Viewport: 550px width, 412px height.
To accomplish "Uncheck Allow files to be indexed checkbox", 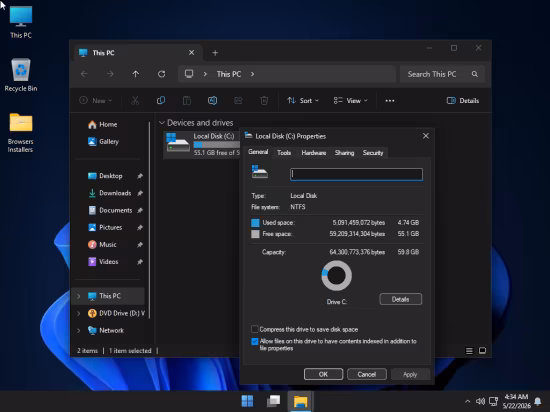I will tap(255, 342).
